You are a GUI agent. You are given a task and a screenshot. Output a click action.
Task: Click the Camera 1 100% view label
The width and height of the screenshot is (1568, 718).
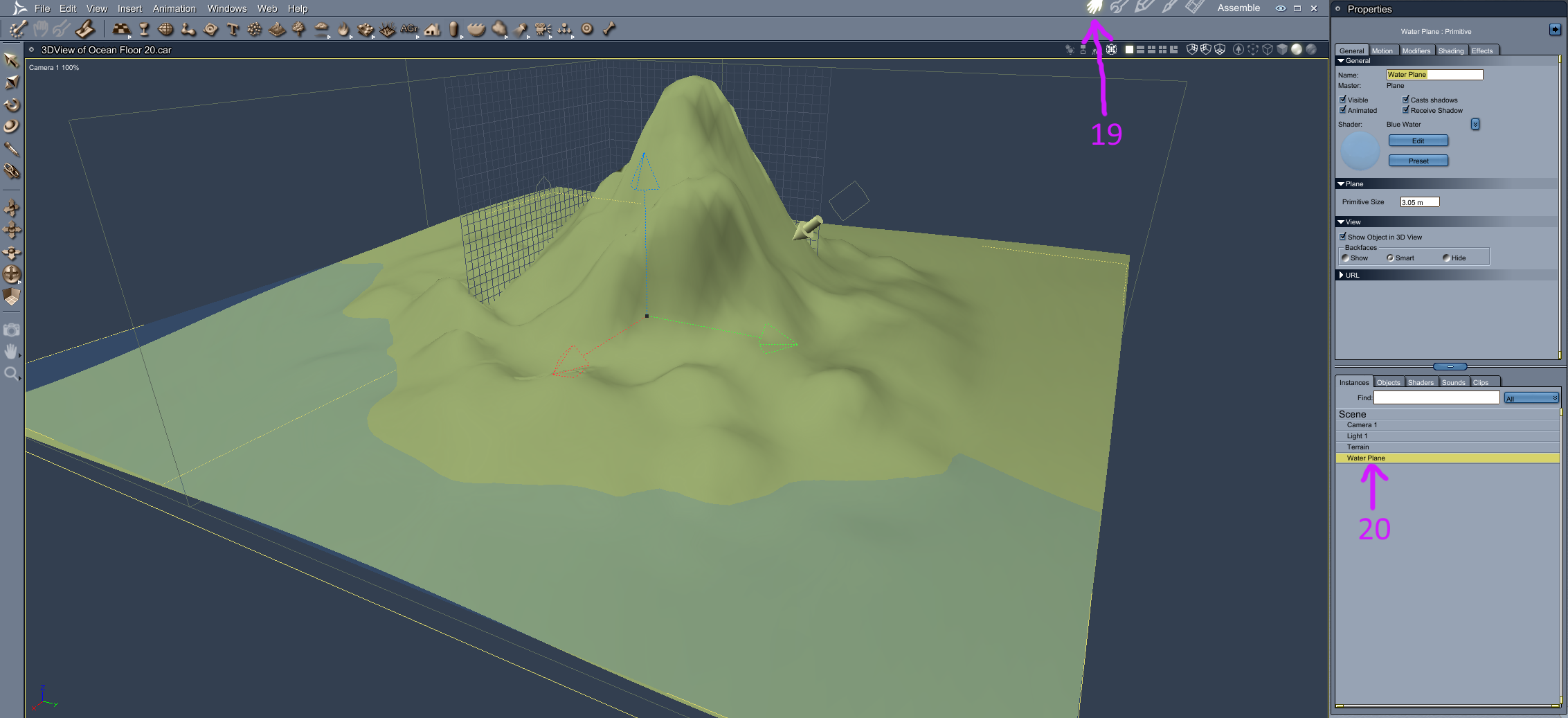click(54, 68)
